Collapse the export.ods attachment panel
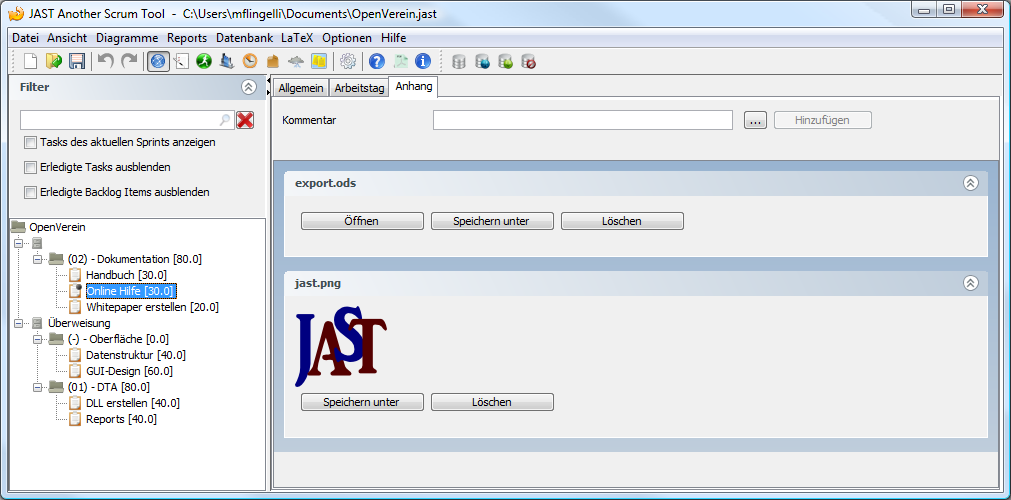The height and width of the screenshot is (500, 1011). click(x=970, y=183)
